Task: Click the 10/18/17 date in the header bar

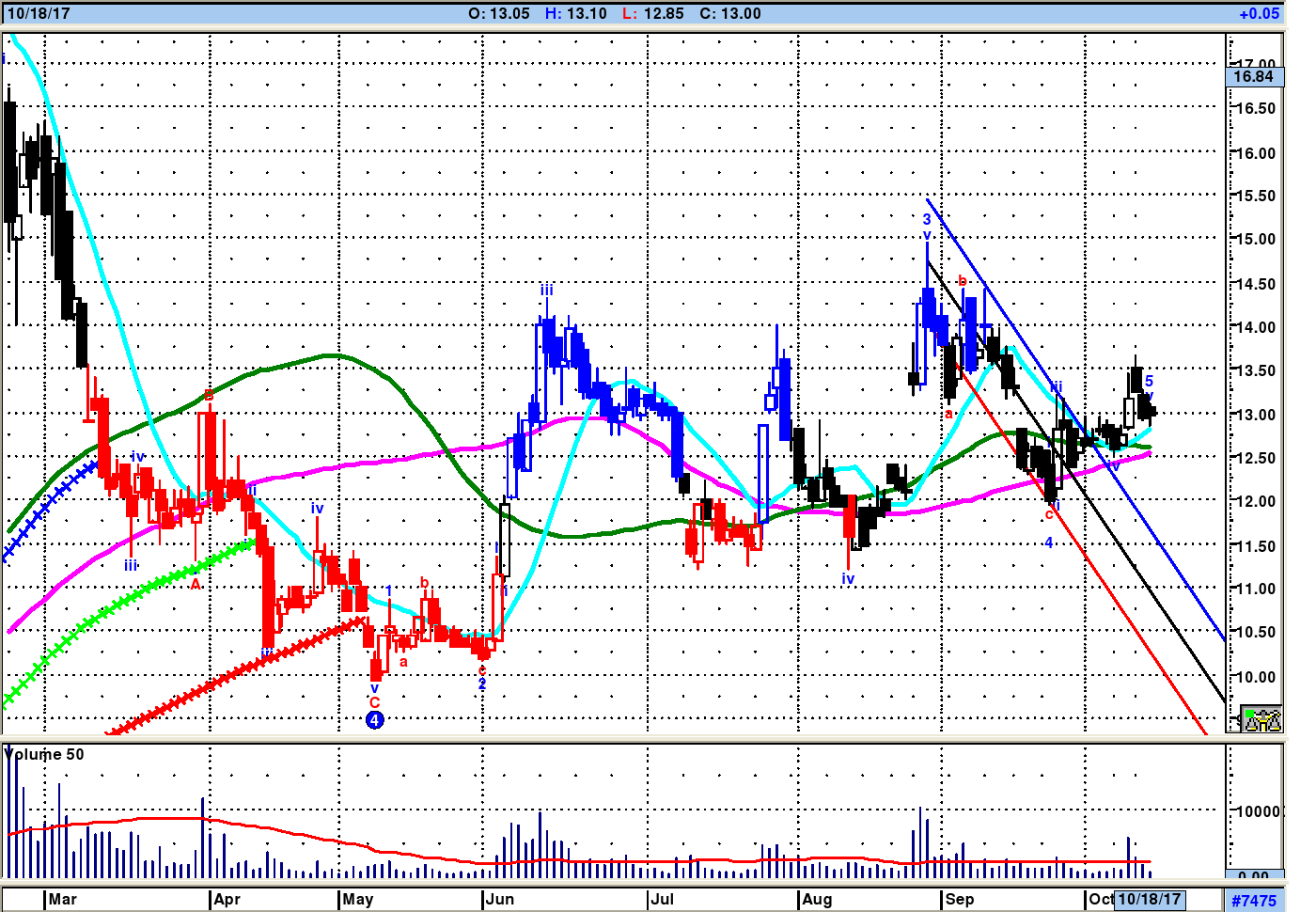Action: coord(39,13)
